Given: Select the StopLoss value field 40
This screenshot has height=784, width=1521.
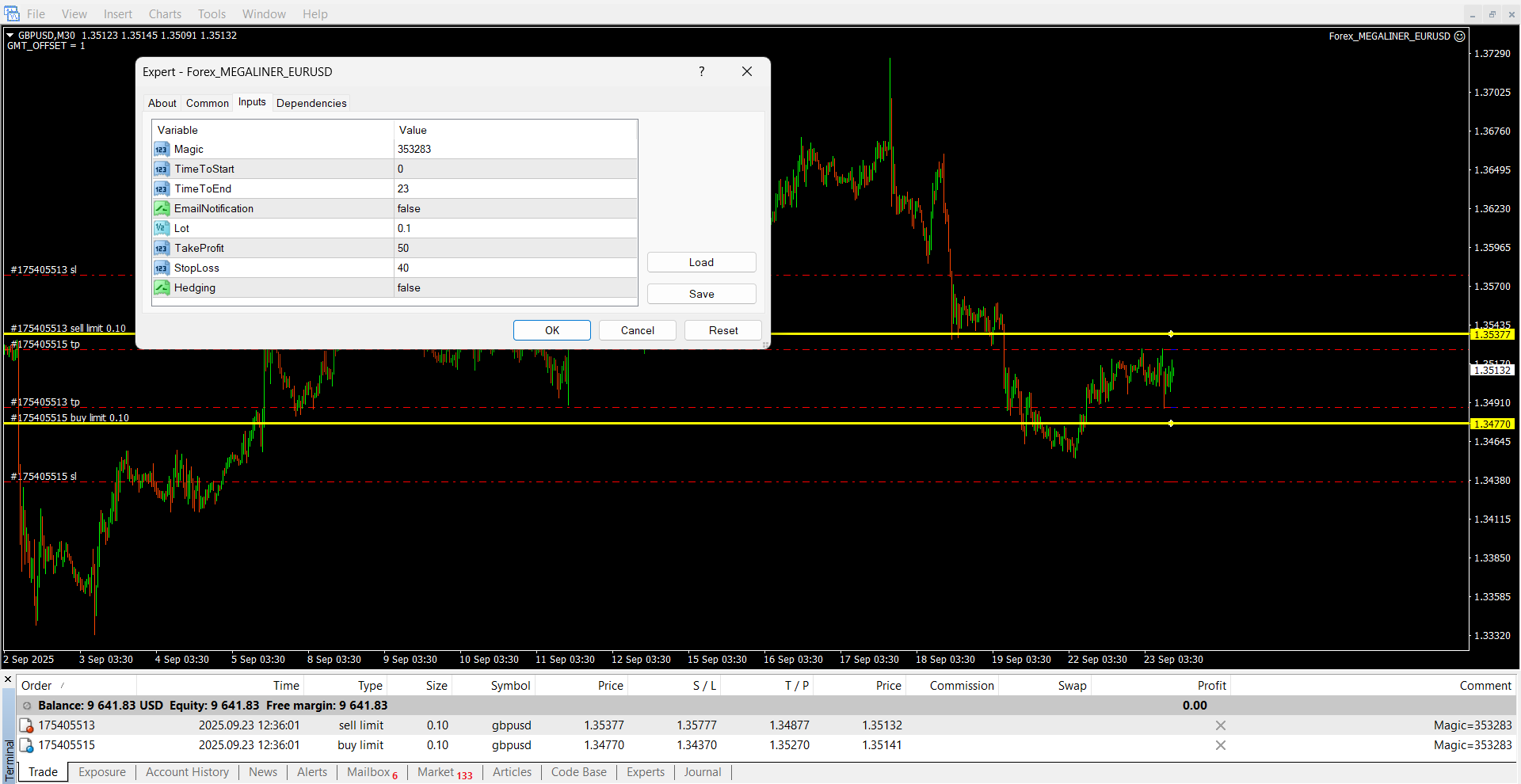Looking at the screenshot, I should pyautogui.click(x=515, y=268).
